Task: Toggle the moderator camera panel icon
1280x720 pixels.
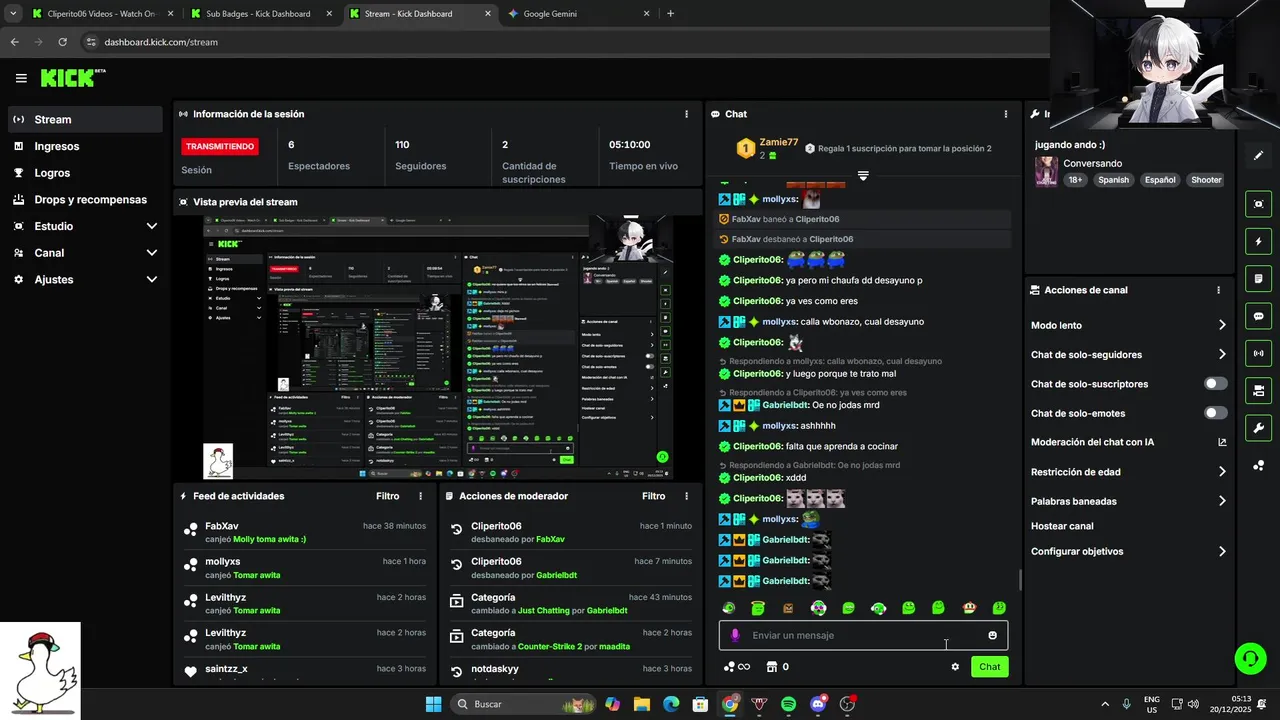Action: (x=1258, y=390)
